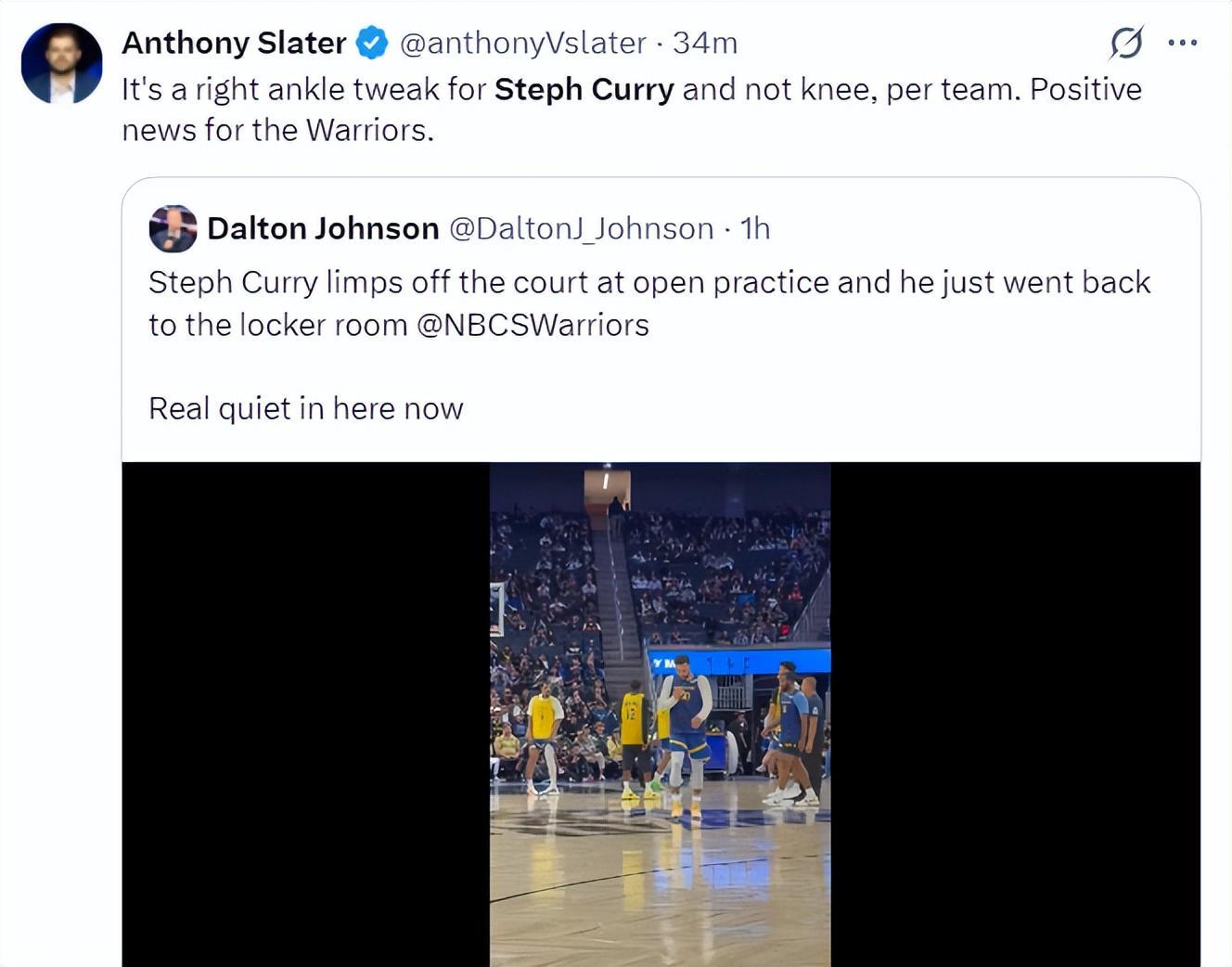Screen dimensions: 1232x967
Task: Click the blue verified badge
Action: point(372,43)
